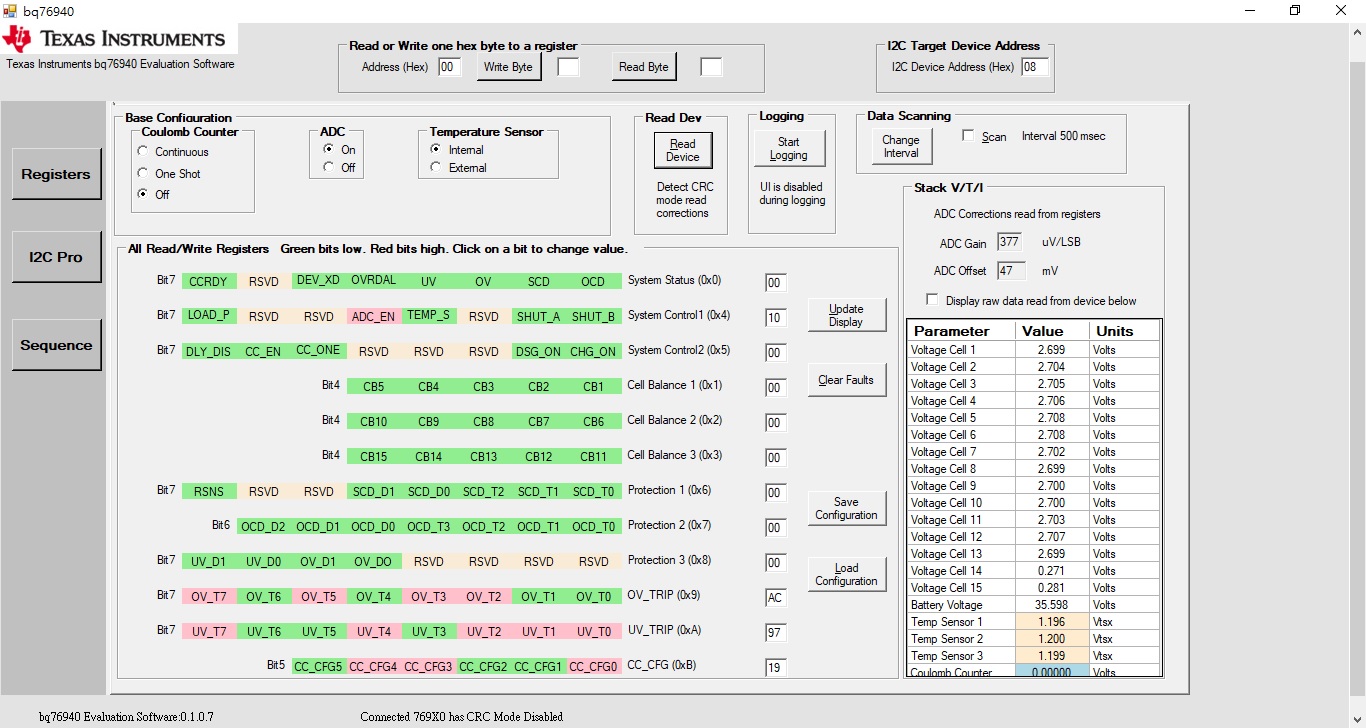Click Change Interval button
Viewport: 1366px width, 728px height.
(x=901, y=146)
